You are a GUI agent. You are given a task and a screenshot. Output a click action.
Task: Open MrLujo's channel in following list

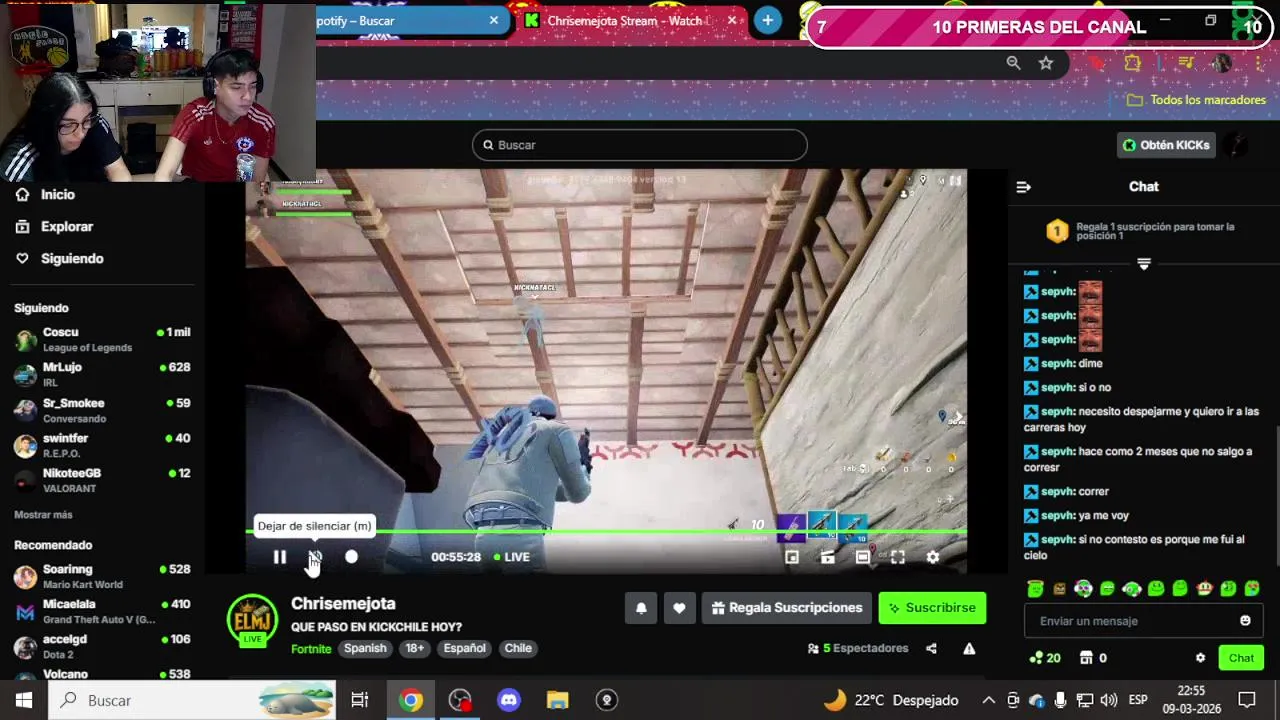(102, 374)
